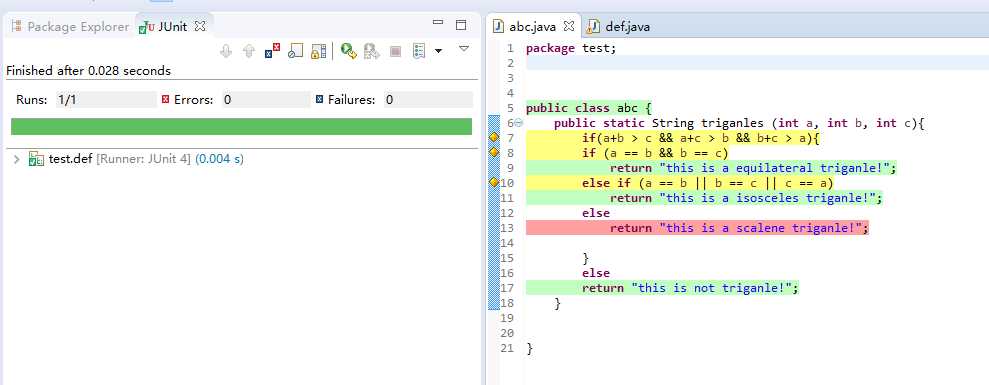Screen dimensions: 989x385
Task: Click Rerun Test – Failures First icon
Action: (x=372, y=51)
